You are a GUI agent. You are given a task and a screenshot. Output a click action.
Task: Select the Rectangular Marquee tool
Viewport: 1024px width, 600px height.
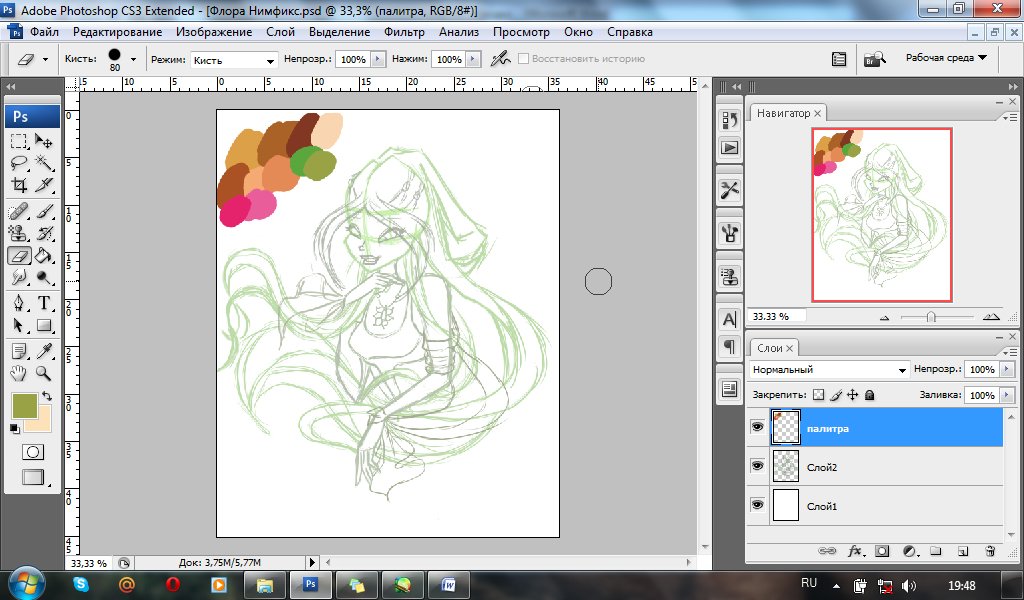pyautogui.click(x=19, y=141)
